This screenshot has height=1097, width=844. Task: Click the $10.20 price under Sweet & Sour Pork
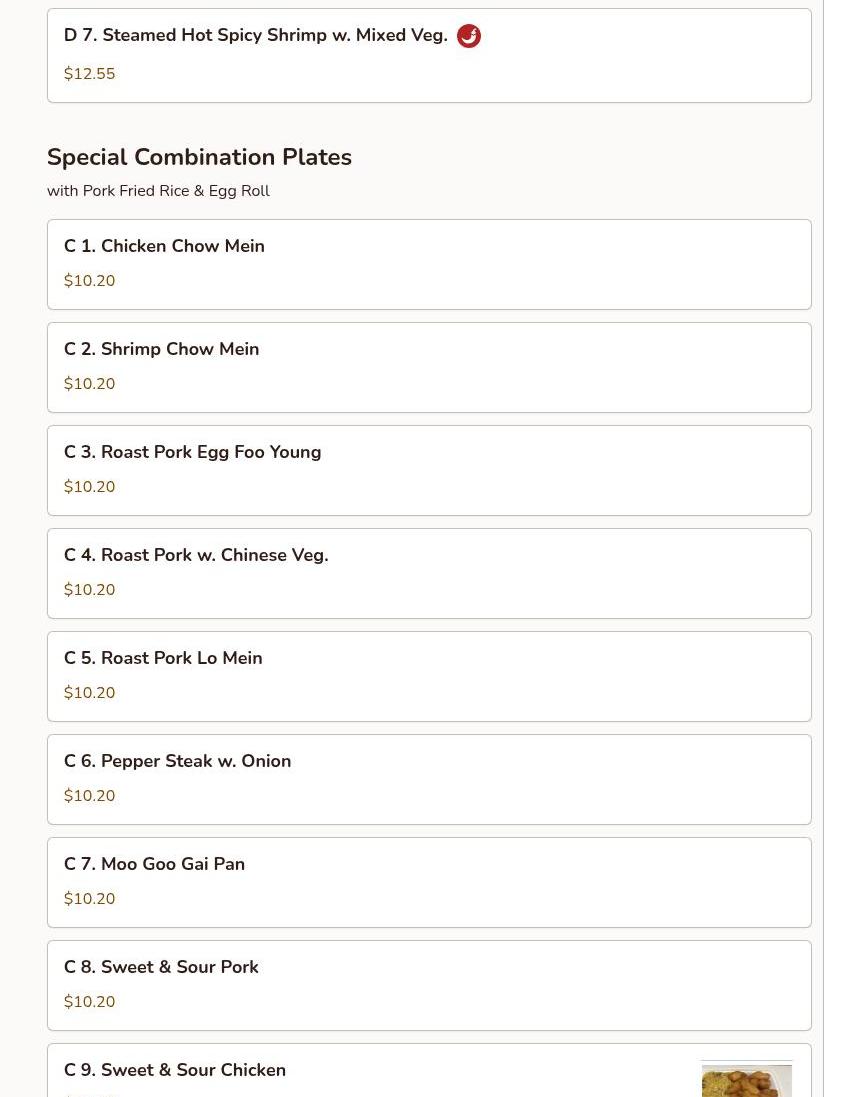(x=89, y=1002)
